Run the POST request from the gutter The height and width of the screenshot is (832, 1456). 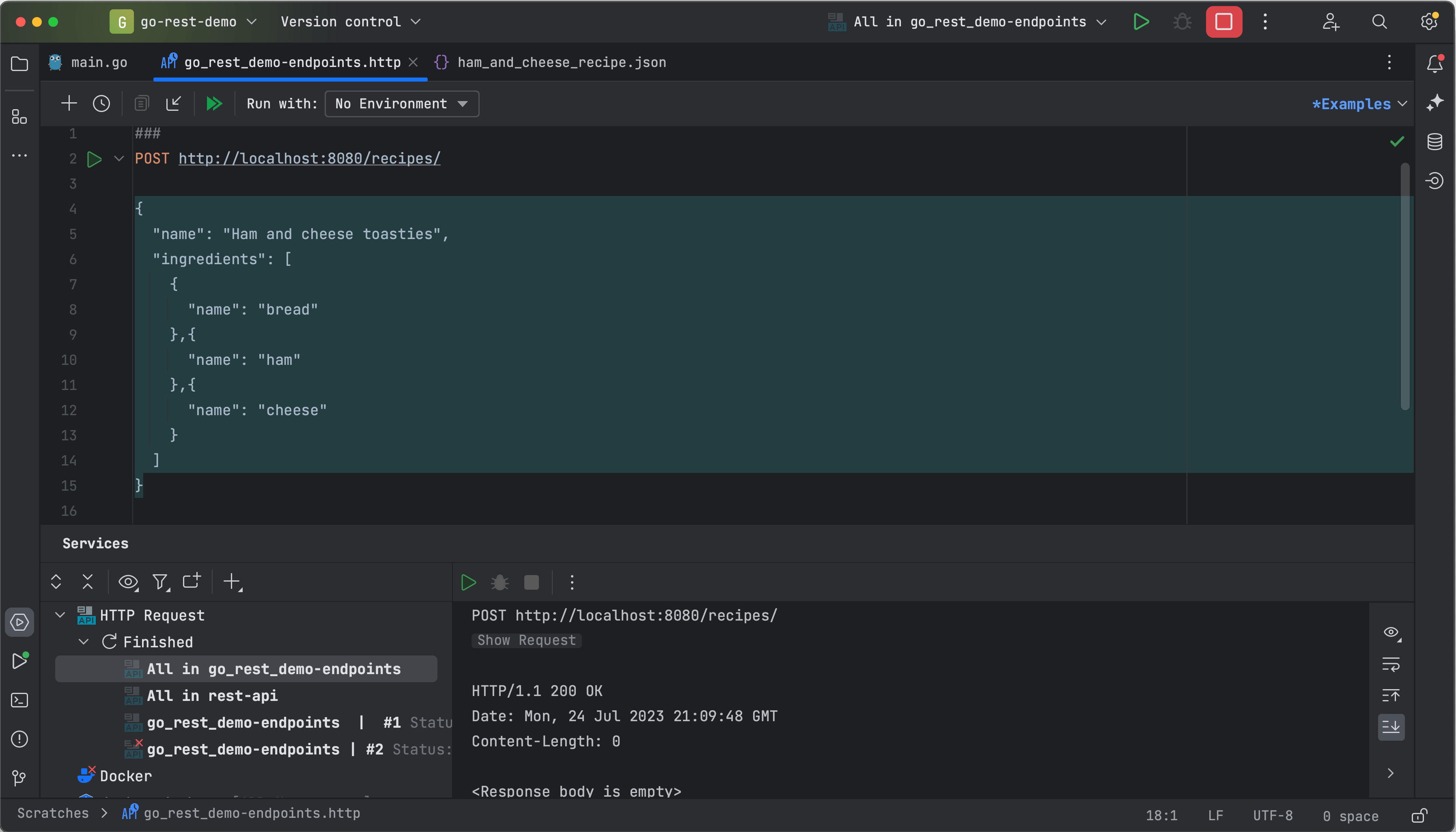(94, 159)
